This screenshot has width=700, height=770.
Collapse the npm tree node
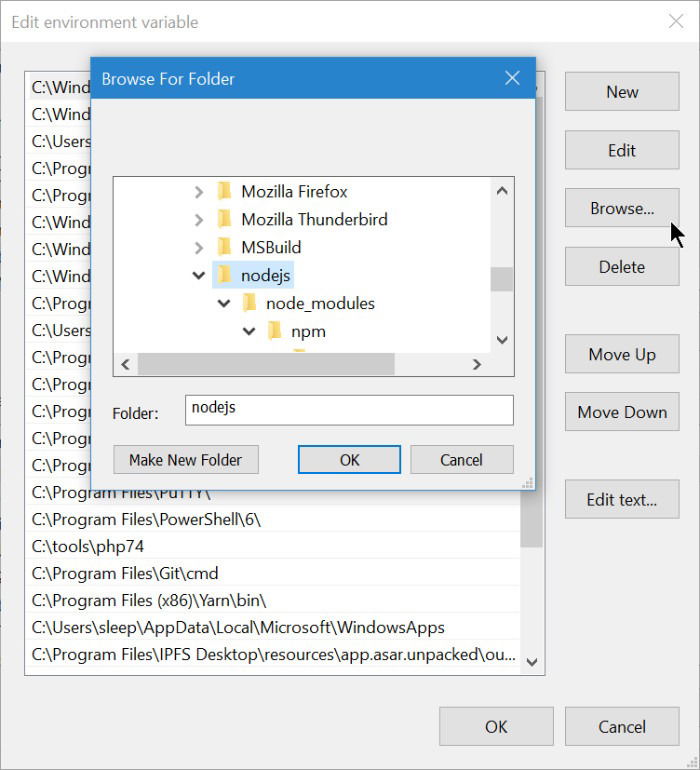coord(249,331)
